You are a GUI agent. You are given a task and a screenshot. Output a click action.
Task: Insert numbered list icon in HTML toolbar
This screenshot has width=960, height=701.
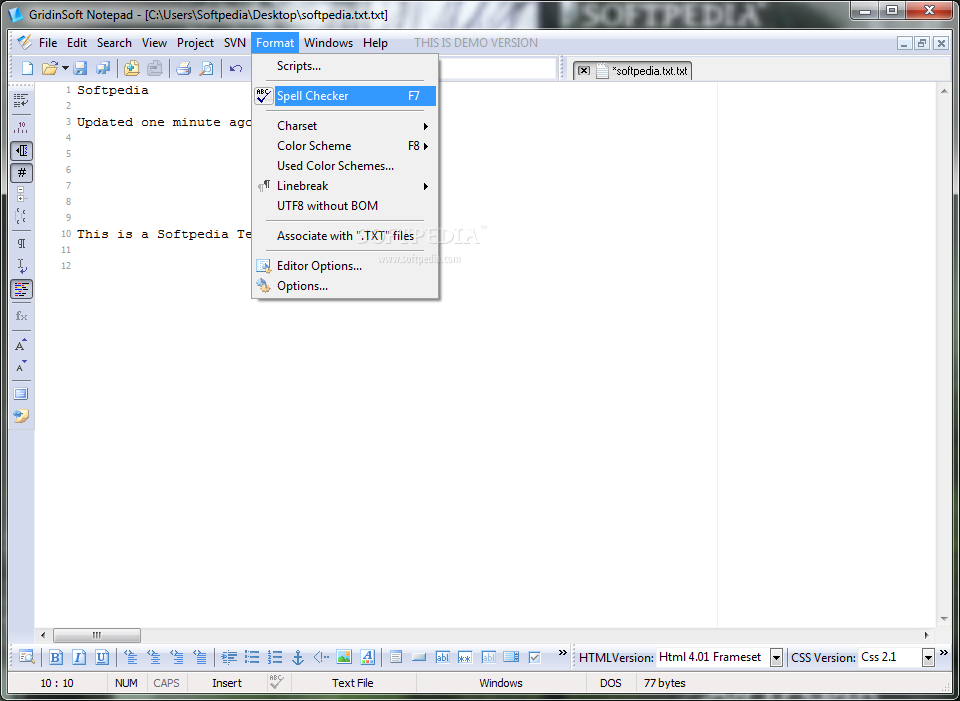click(275, 658)
